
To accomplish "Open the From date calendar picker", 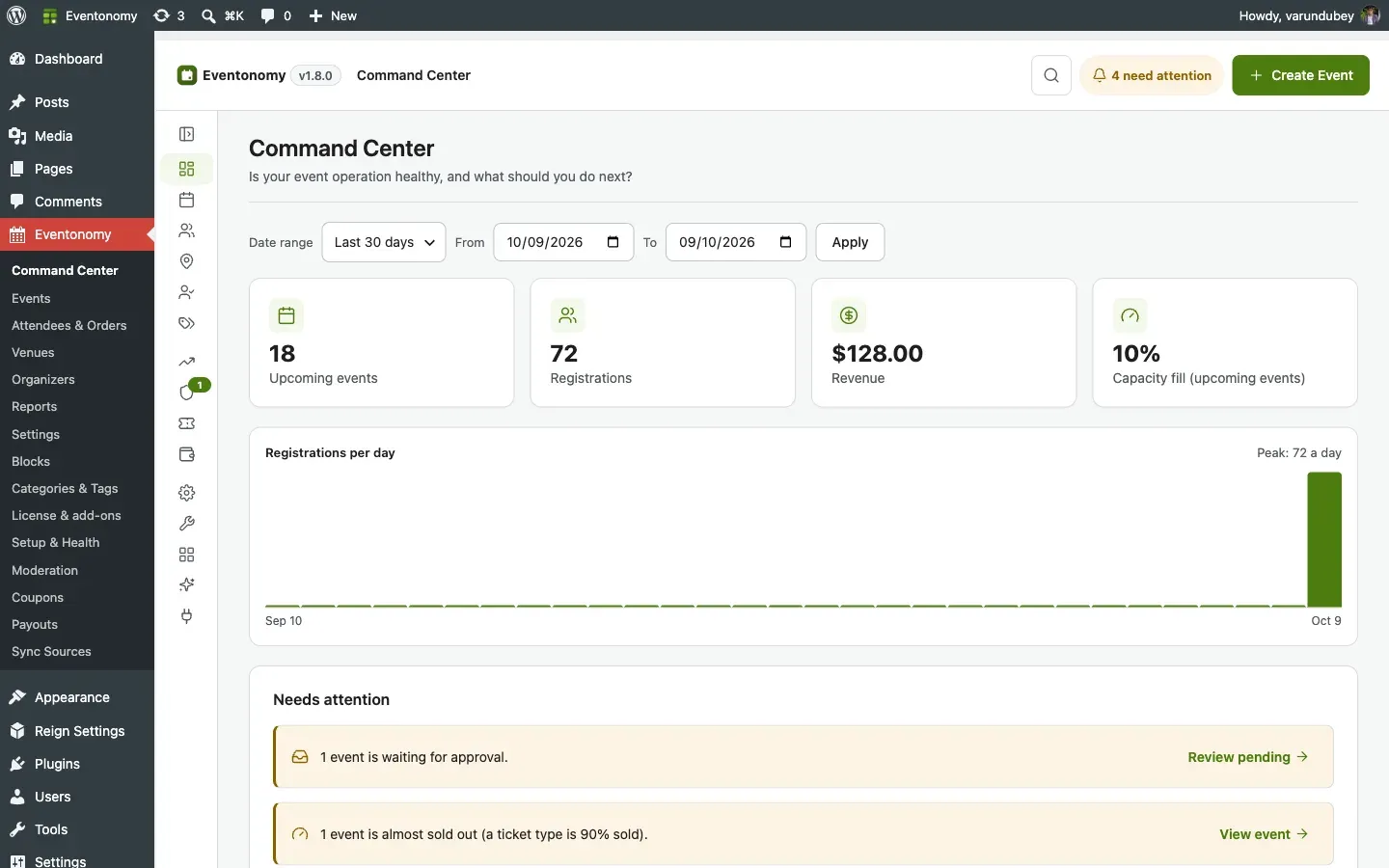I will tap(613, 242).
